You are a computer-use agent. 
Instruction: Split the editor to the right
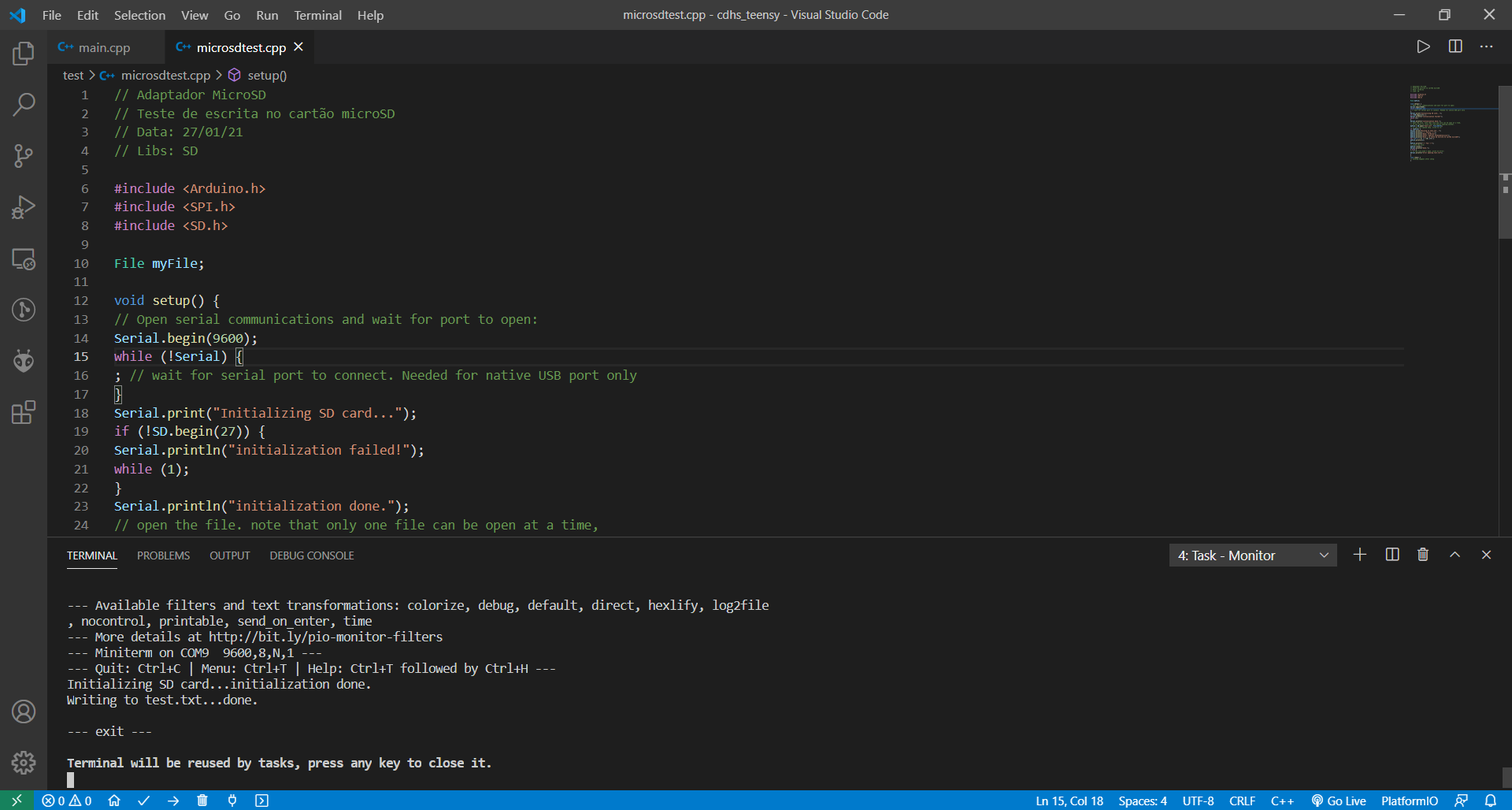1455,46
